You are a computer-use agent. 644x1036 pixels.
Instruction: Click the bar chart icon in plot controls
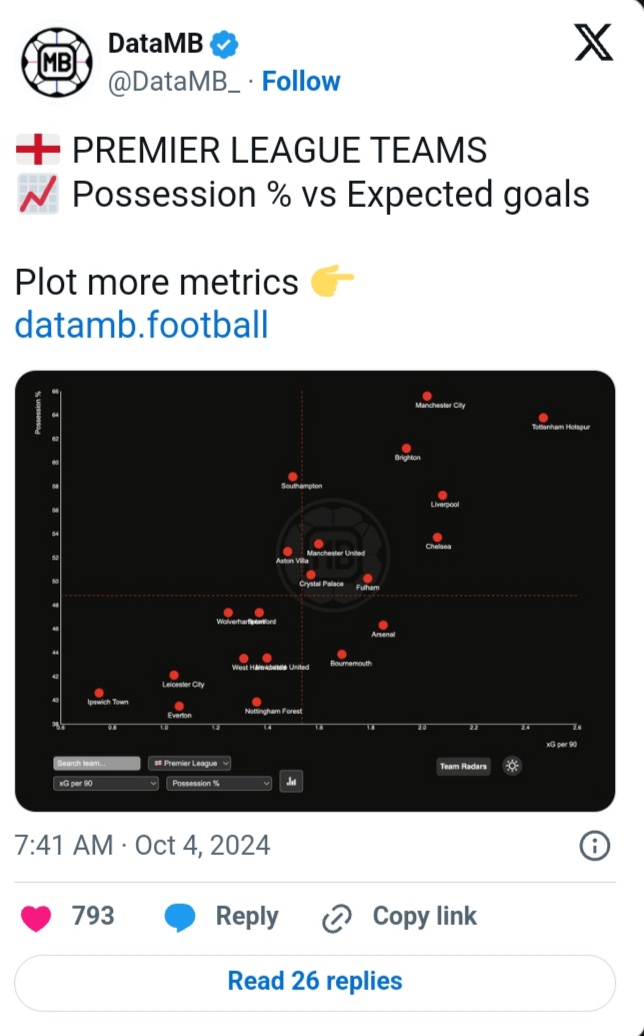click(291, 782)
